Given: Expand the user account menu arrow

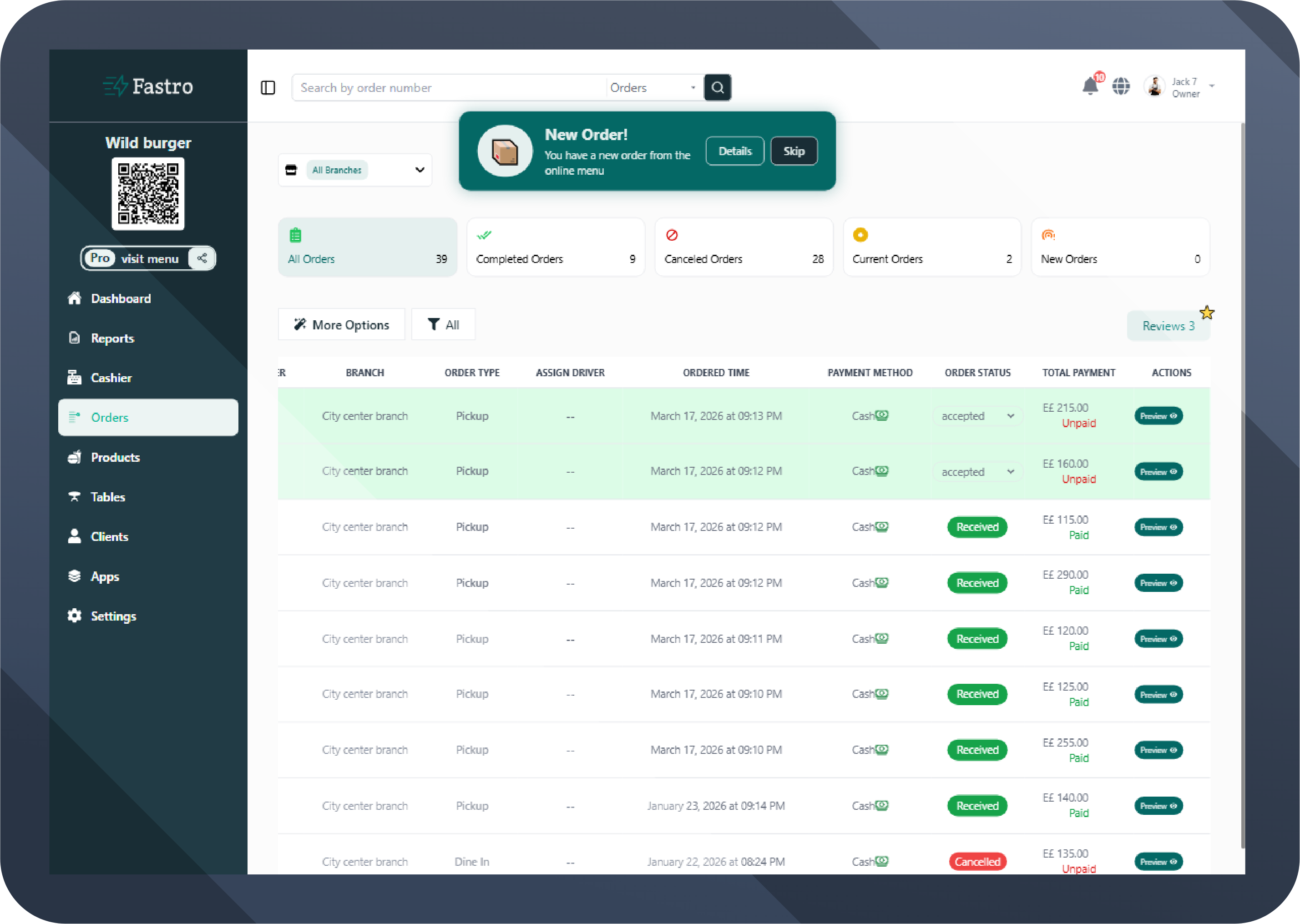Looking at the screenshot, I should pos(1212,86).
